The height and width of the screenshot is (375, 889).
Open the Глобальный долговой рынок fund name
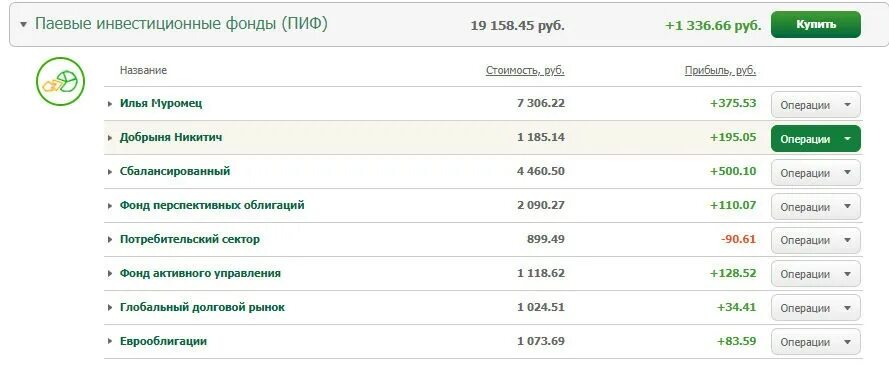(x=202, y=307)
